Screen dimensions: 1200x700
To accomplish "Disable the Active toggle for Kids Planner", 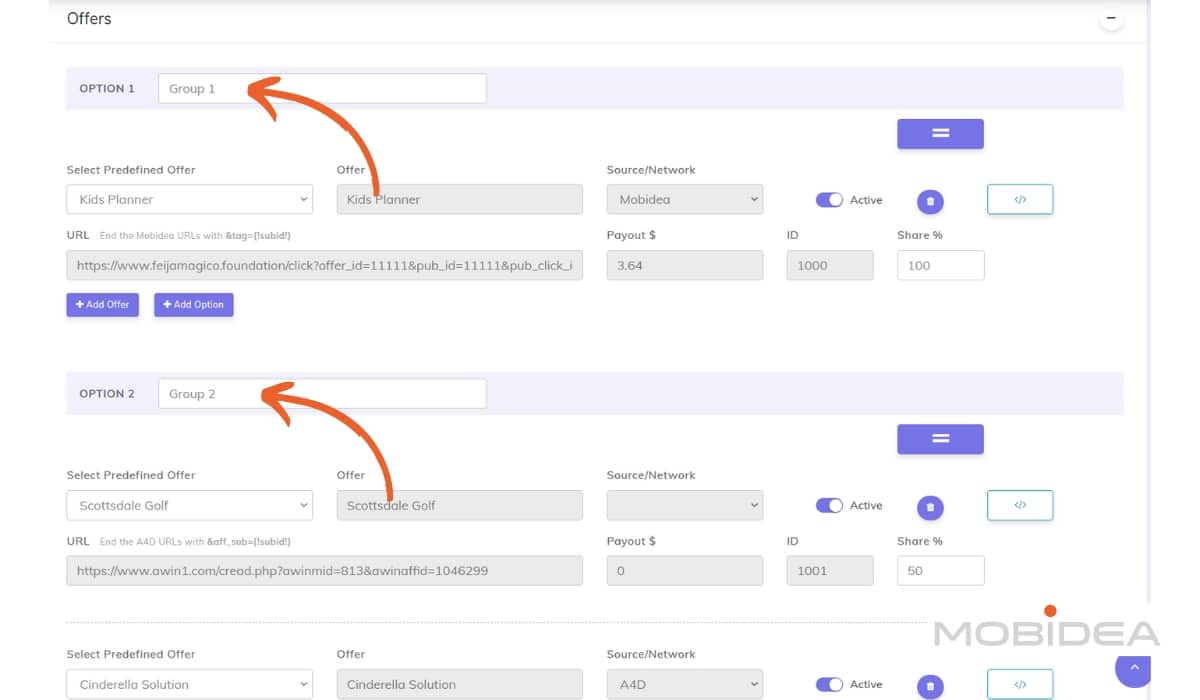I will [829, 200].
